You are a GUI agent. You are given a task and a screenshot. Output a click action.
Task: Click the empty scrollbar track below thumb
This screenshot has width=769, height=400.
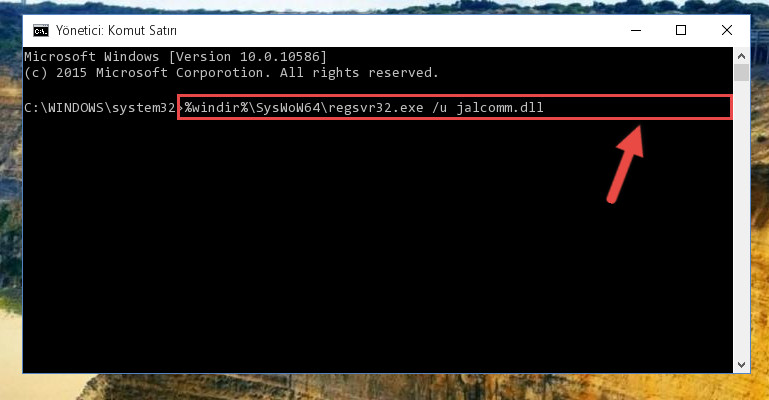(741, 219)
